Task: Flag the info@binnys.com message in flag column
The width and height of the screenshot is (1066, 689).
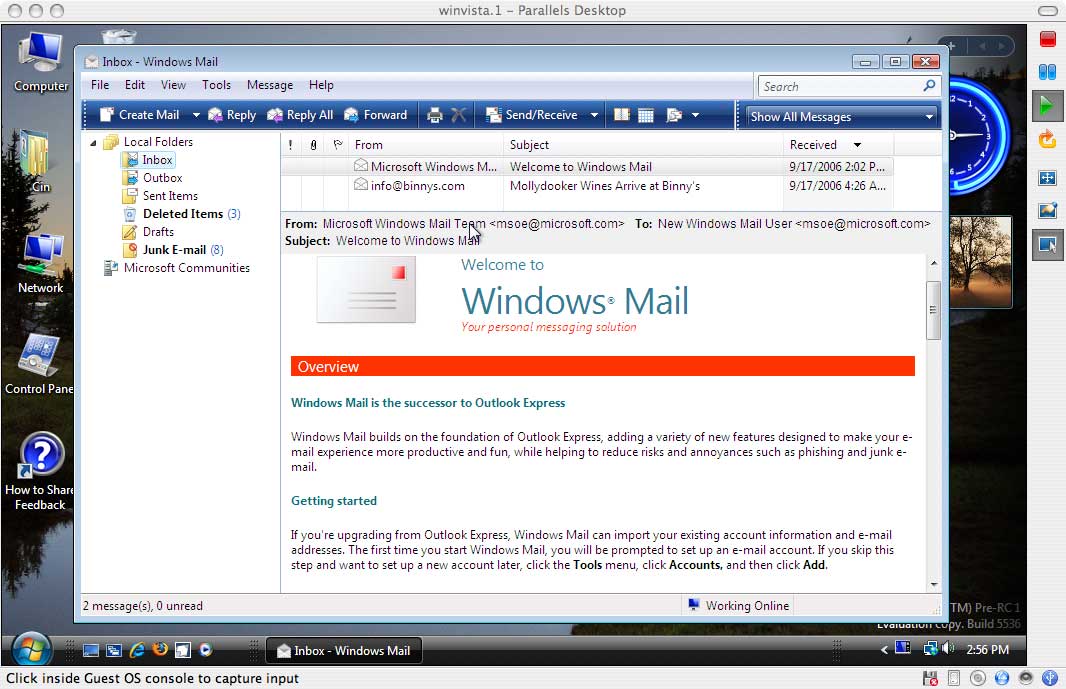Action: point(337,186)
